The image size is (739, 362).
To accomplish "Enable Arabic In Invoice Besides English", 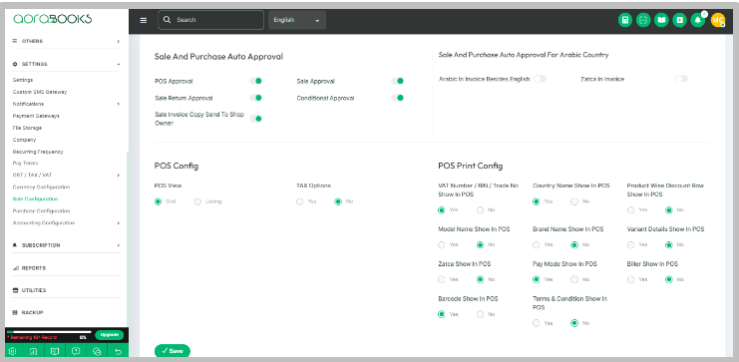I will tap(540, 79).
